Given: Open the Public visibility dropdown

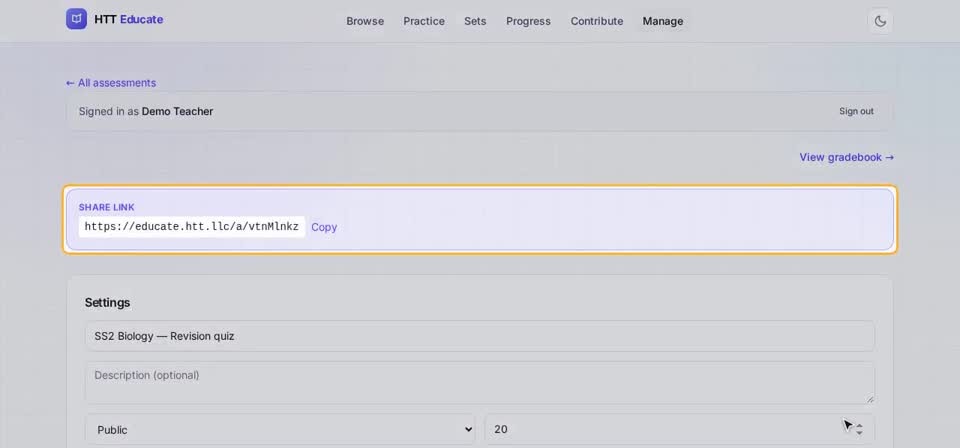Looking at the screenshot, I should click(x=280, y=430).
